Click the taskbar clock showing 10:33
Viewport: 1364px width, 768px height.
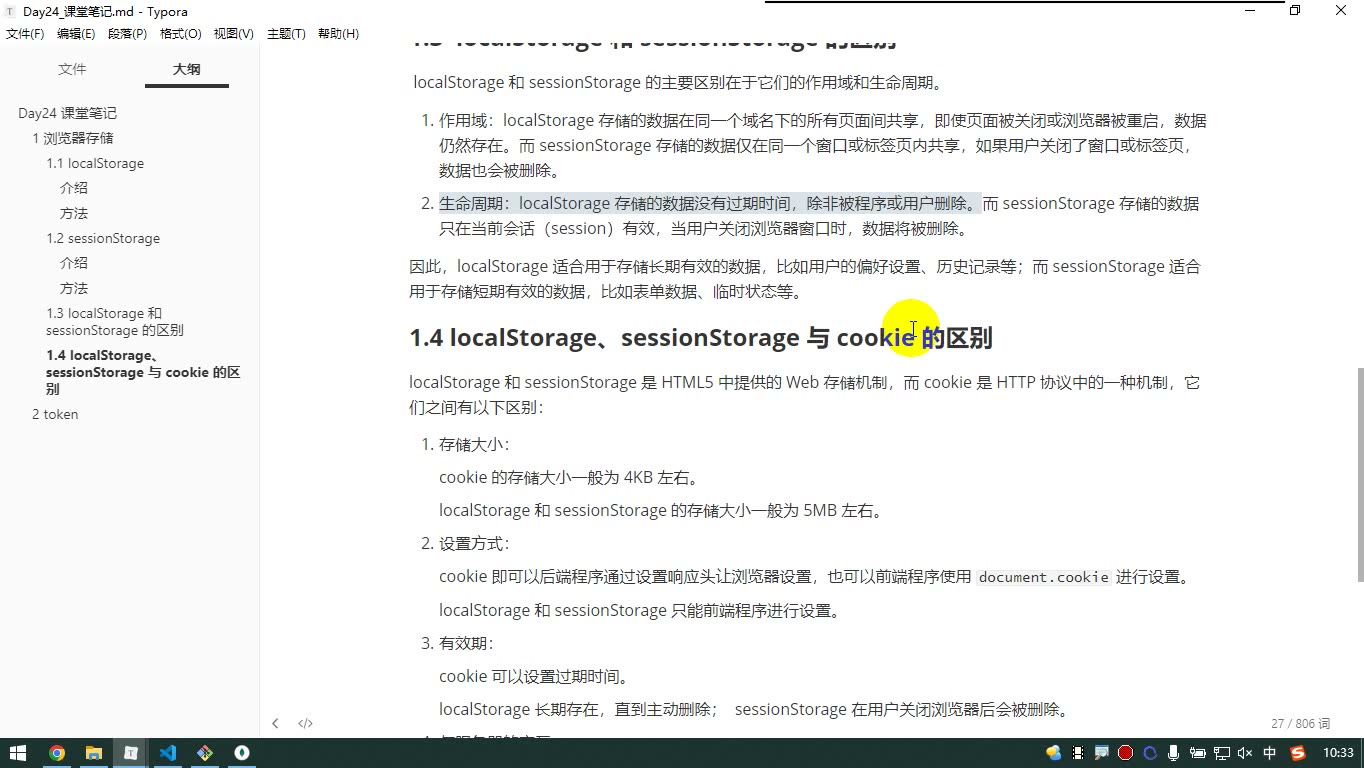pos(1338,753)
